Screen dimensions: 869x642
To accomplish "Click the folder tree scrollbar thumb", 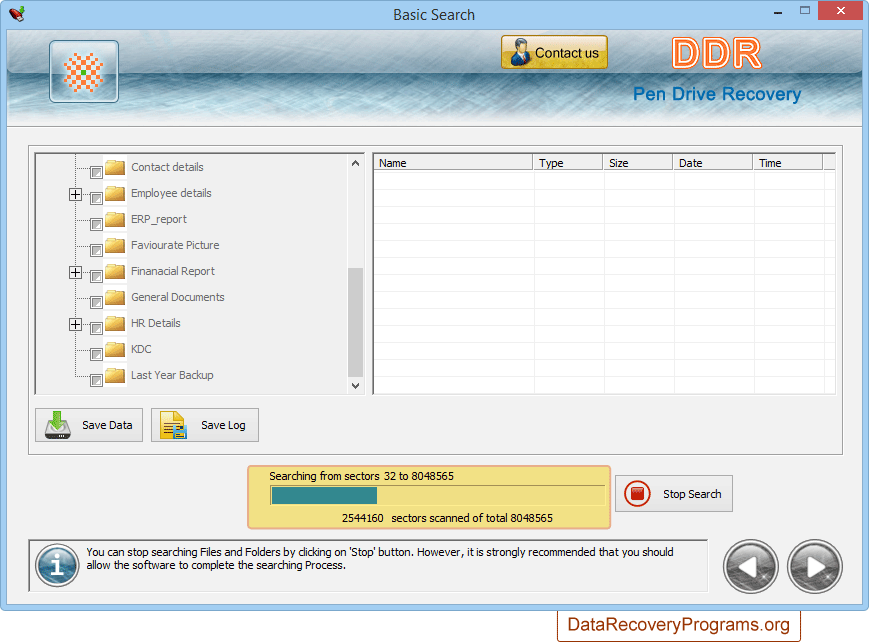I will pos(355,322).
